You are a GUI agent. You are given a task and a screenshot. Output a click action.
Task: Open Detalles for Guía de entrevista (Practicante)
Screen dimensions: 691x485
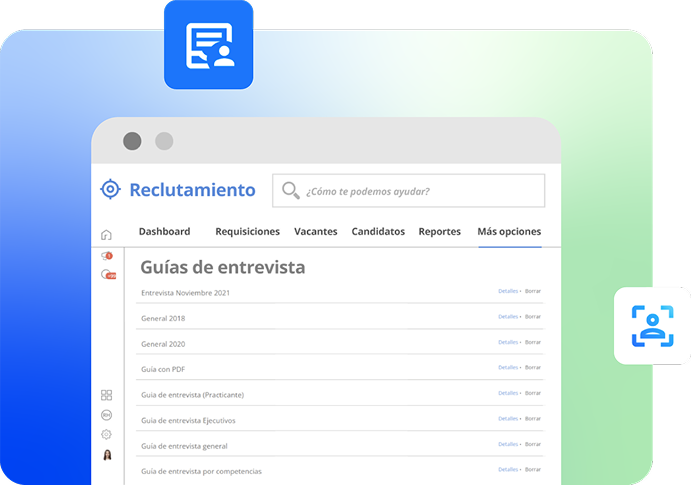click(508, 393)
